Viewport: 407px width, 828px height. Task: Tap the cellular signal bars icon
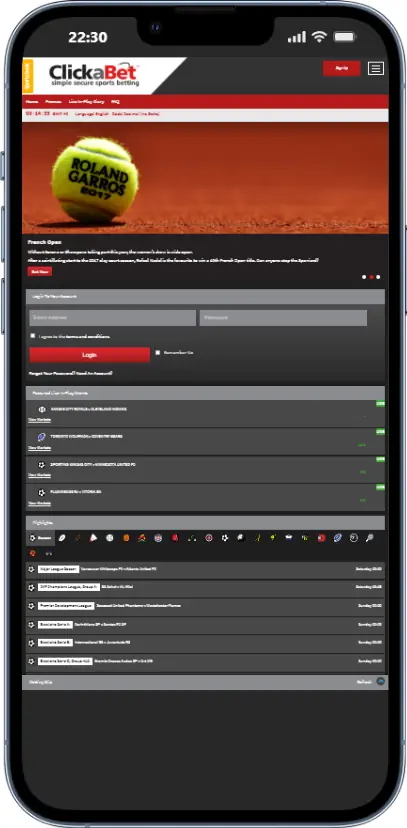[297, 37]
